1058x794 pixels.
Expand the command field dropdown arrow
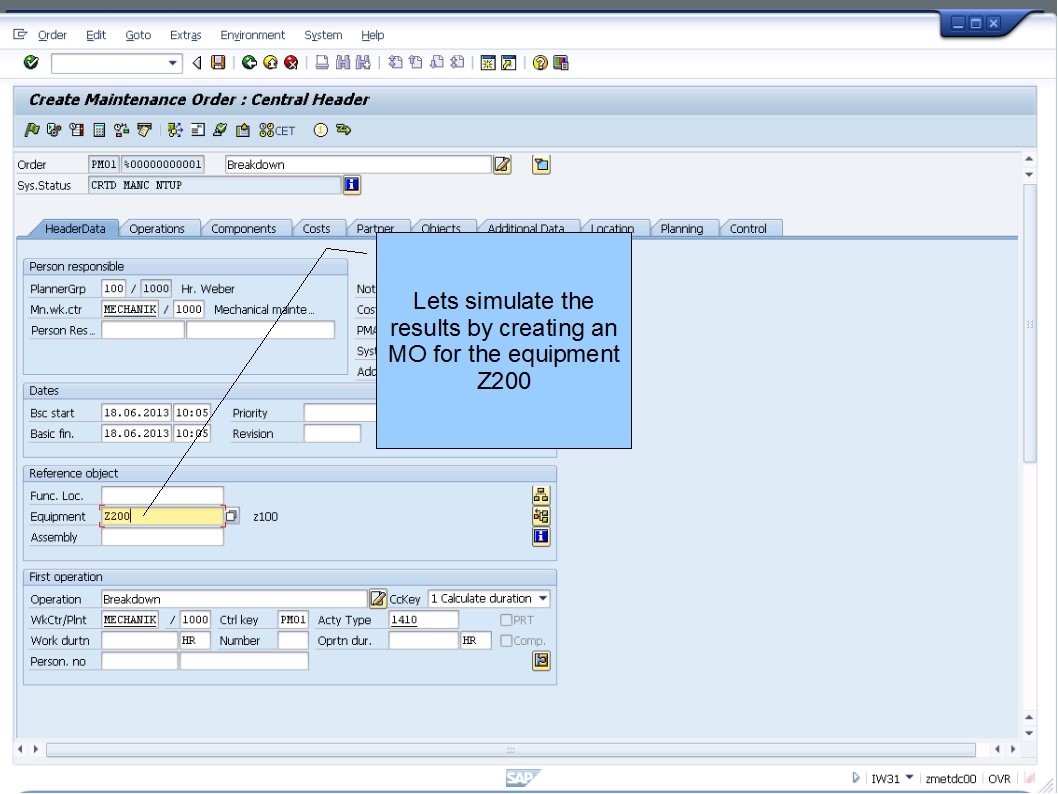(175, 63)
